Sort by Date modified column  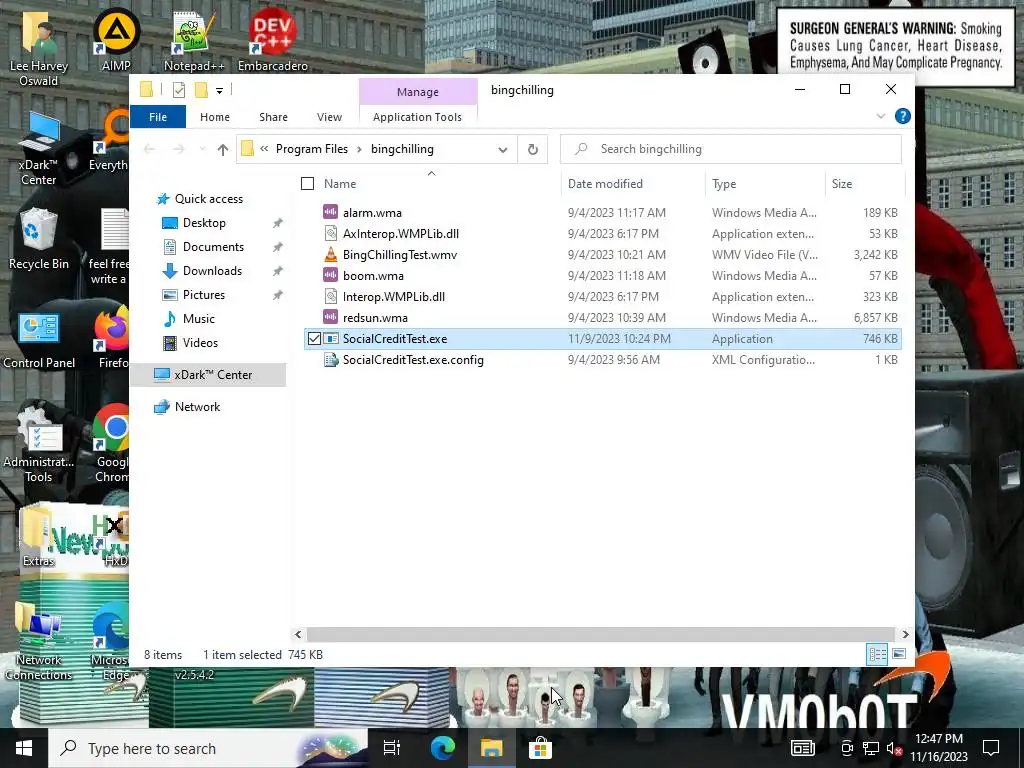[x=633, y=184]
